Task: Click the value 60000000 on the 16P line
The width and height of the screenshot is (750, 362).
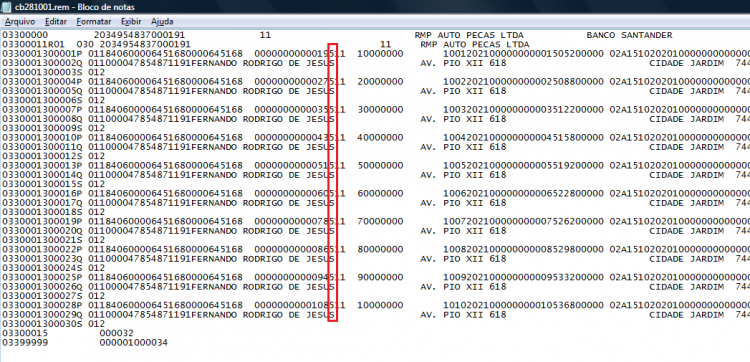Action: [x=380, y=193]
